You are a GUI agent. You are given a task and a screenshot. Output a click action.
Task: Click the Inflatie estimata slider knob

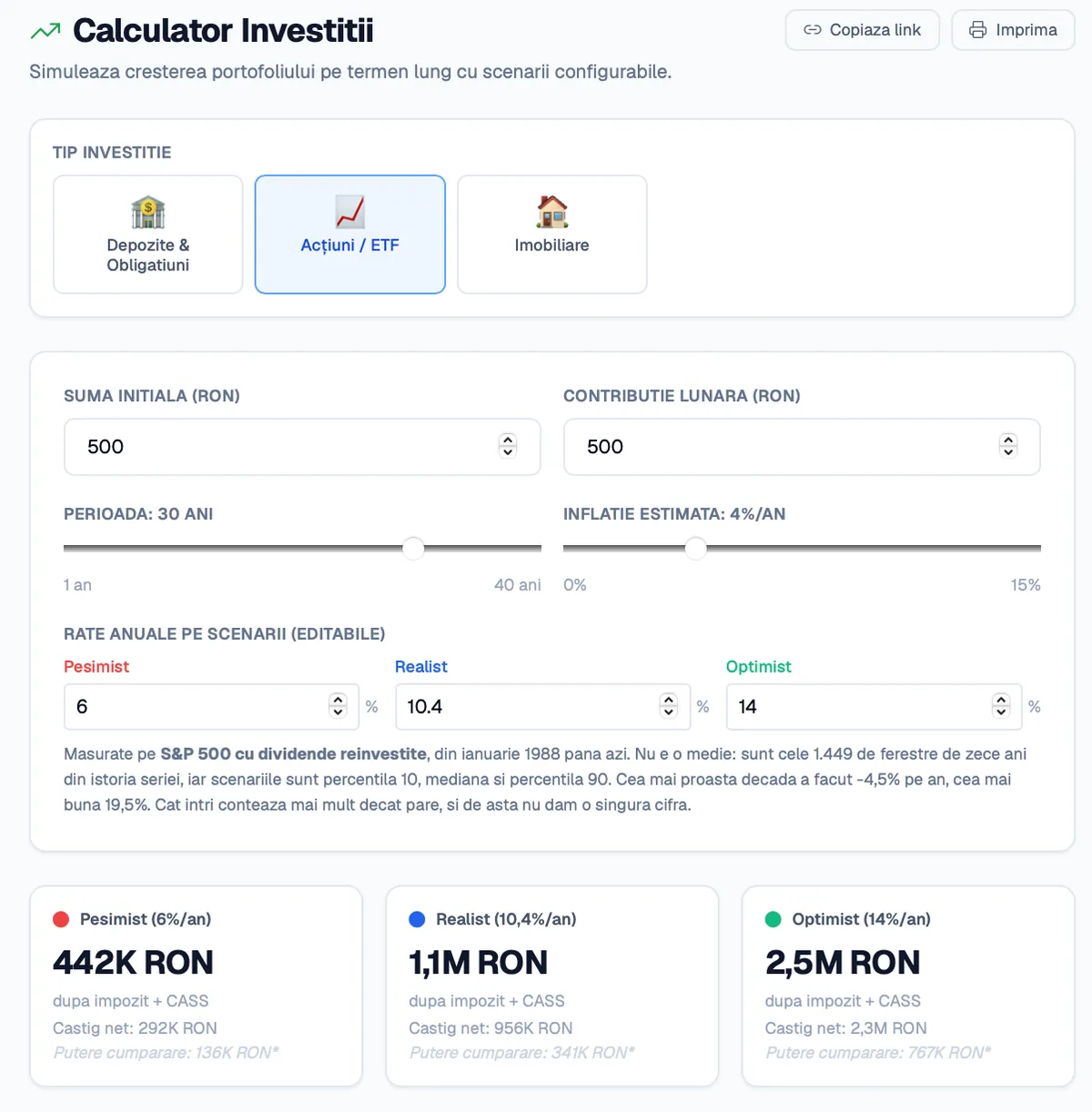pyautogui.click(x=695, y=549)
